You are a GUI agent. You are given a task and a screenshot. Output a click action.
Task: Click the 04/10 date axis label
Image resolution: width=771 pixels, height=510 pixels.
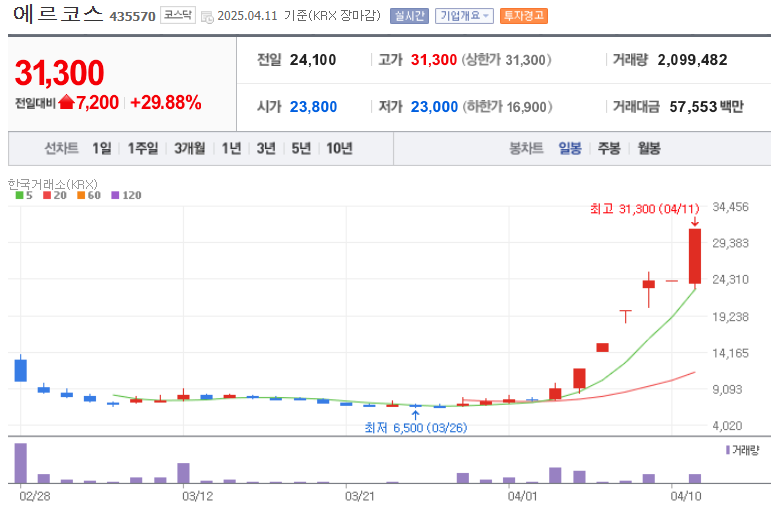click(x=686, y=496)
